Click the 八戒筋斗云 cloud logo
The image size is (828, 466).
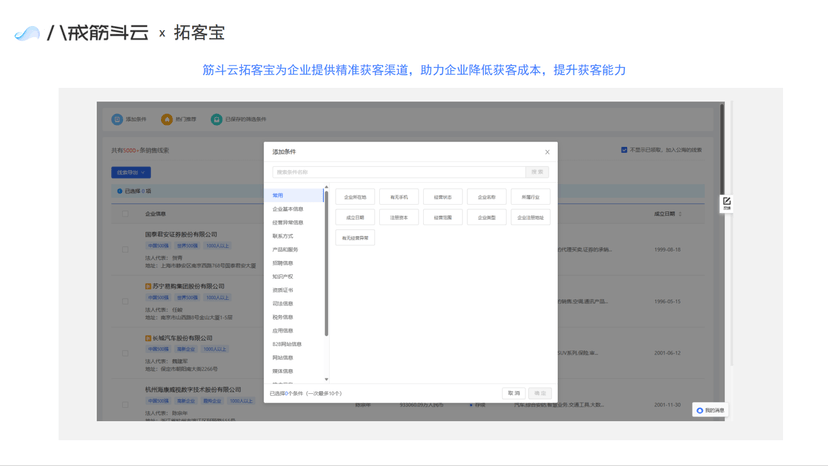click(27, 33)
